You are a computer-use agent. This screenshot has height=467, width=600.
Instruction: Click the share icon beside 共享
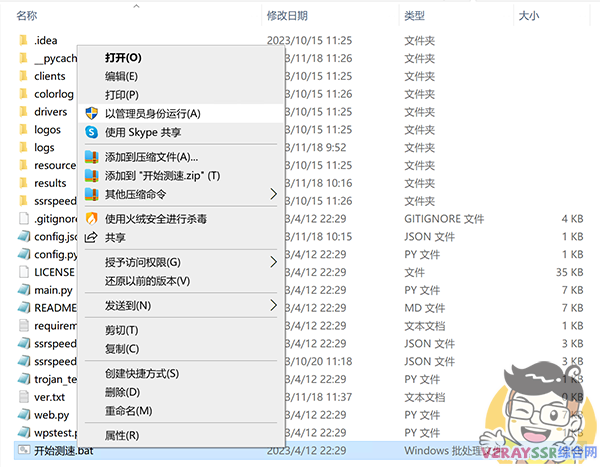[92, 237]
